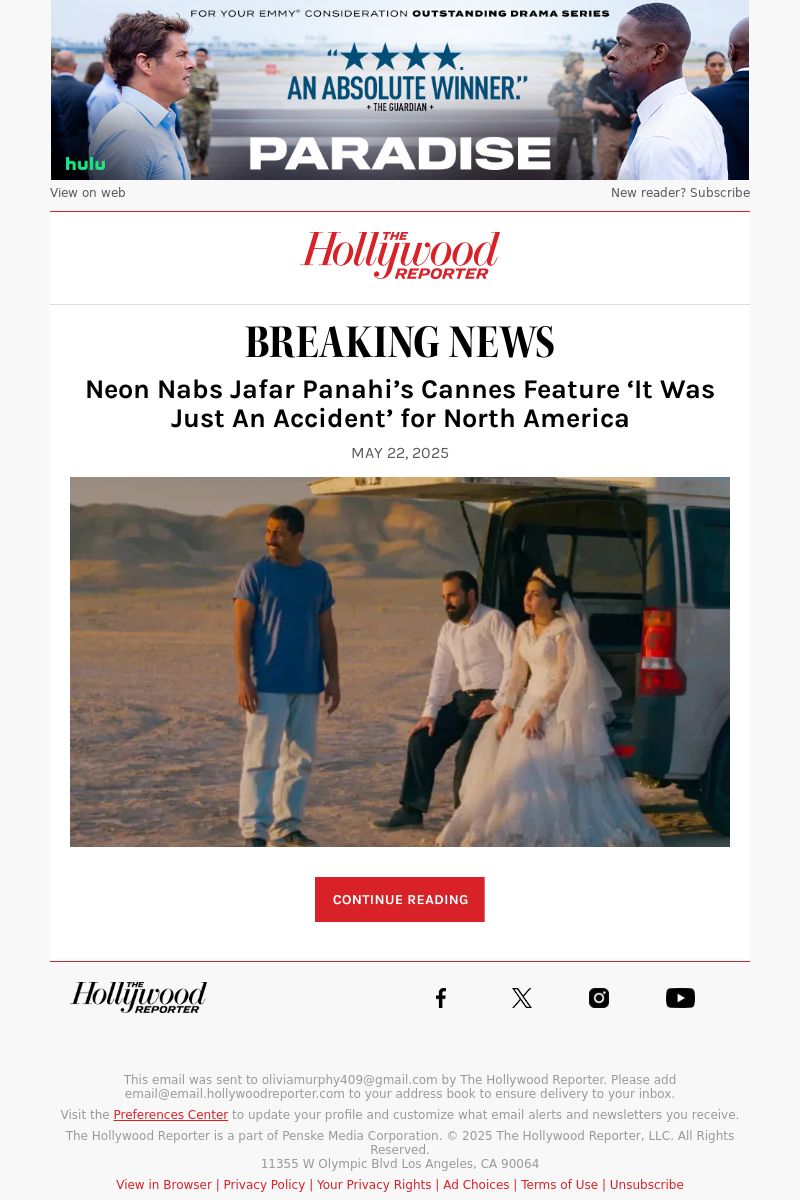
Task: Open the Facebook icon in footer
Action: tap(441, 998)
